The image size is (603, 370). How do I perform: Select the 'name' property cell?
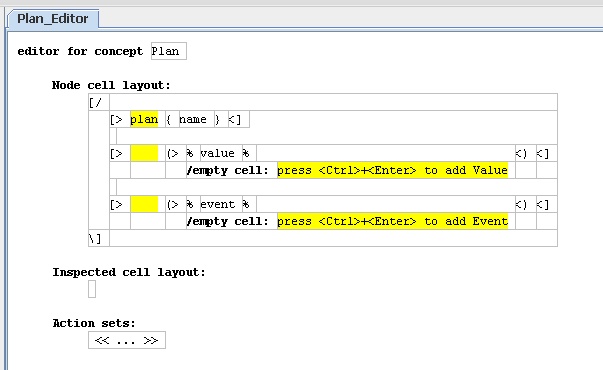coord(193,119)
